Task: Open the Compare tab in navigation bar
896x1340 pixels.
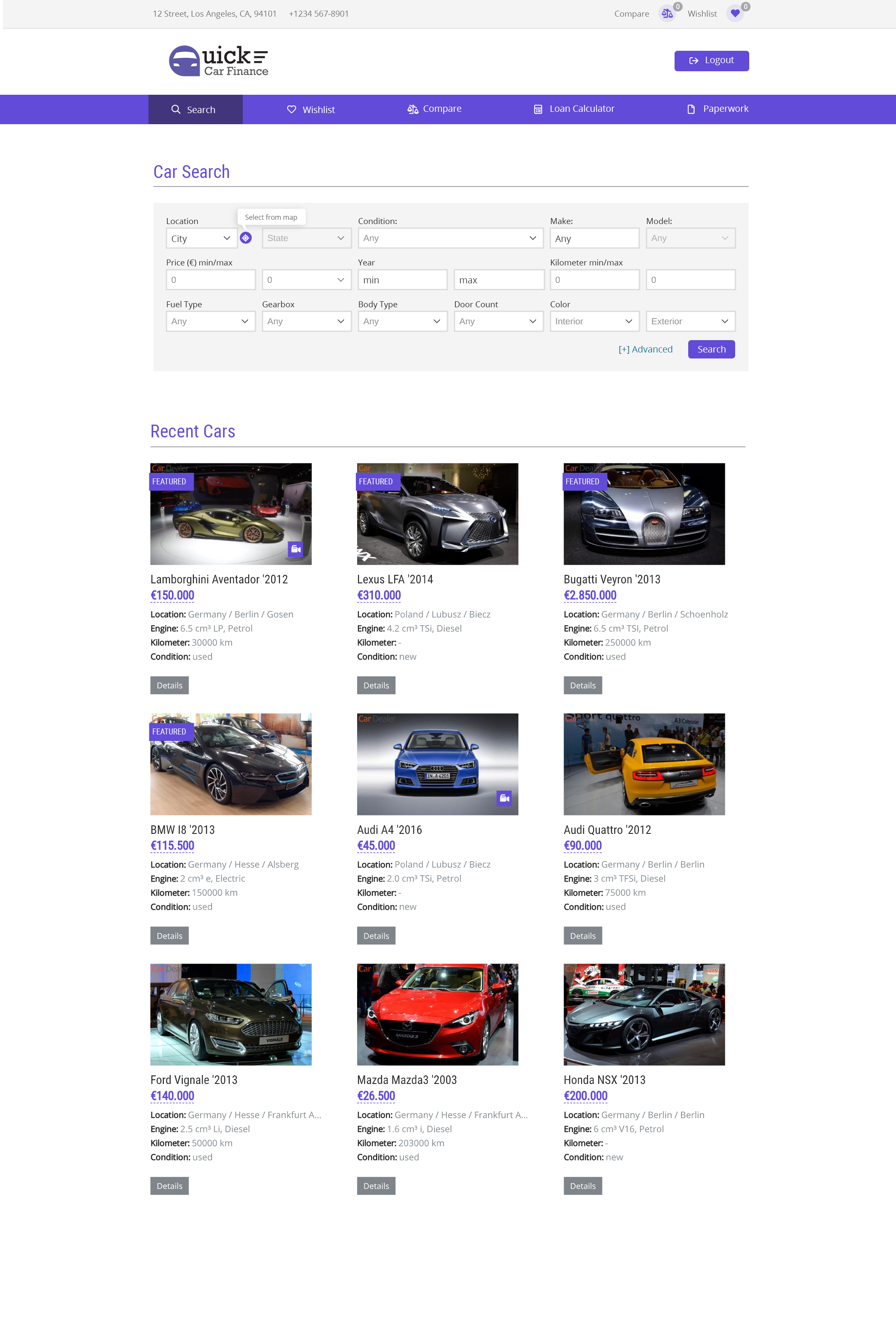Action: click(x=434, y=108)
